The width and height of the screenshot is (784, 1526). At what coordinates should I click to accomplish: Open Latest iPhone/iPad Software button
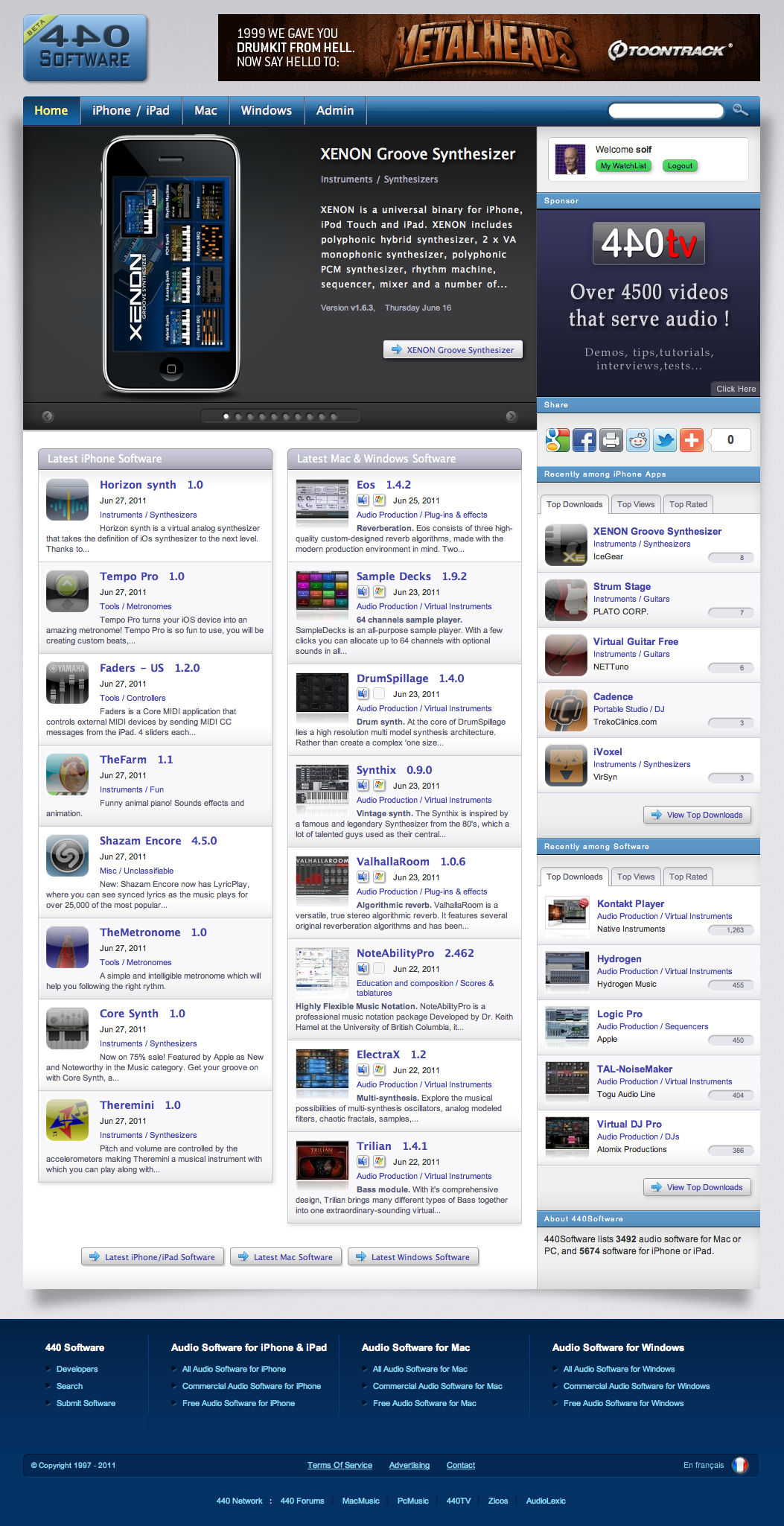point(153,1257)
